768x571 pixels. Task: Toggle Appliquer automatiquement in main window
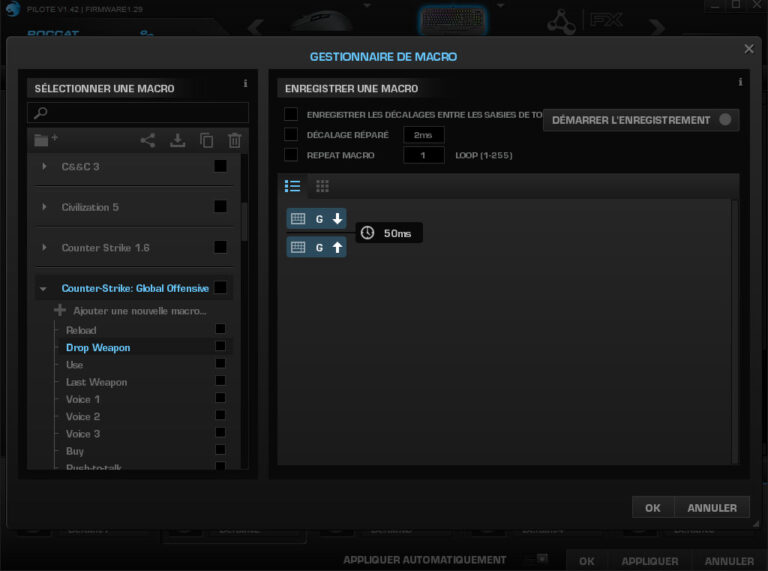(540, 559)
